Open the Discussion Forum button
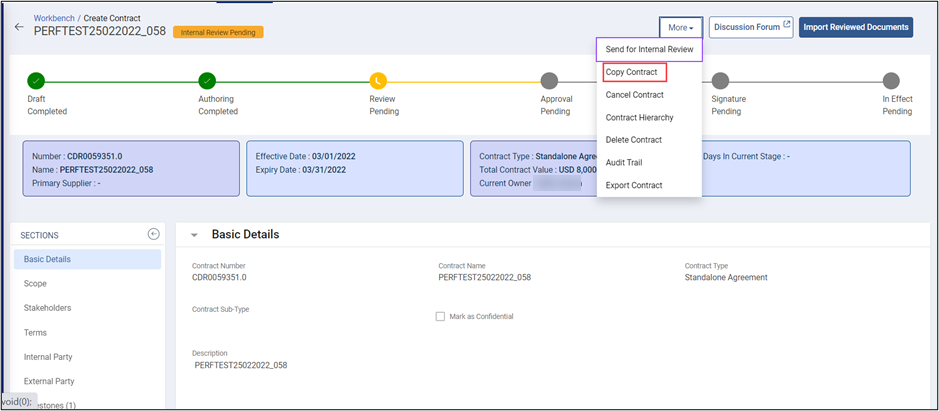The image size is (939, 411). [x=751, y=27]
